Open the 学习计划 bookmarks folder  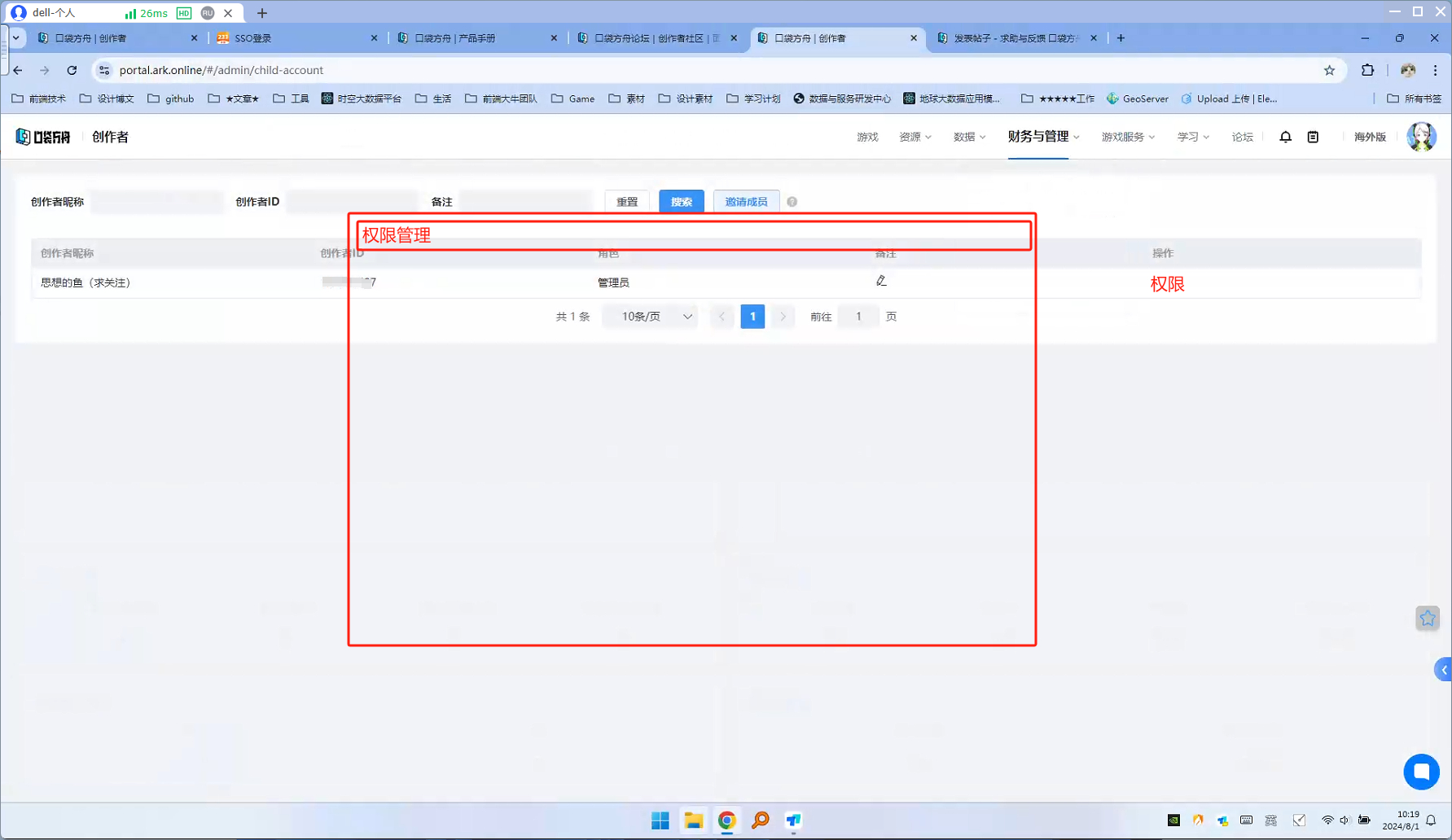[753, 98]
